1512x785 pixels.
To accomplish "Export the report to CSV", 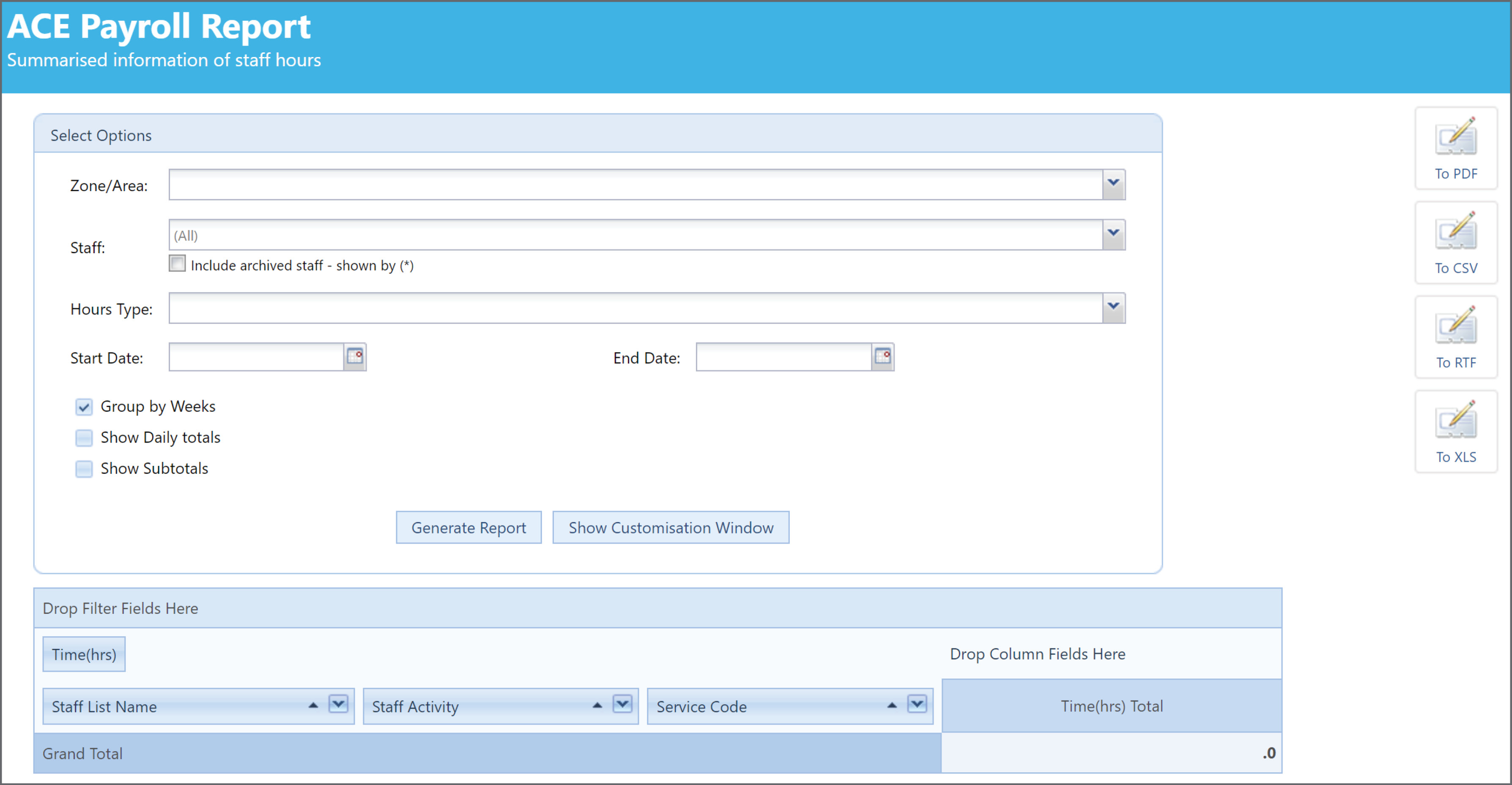I will pyautogui.click(x=1456, y=243).
